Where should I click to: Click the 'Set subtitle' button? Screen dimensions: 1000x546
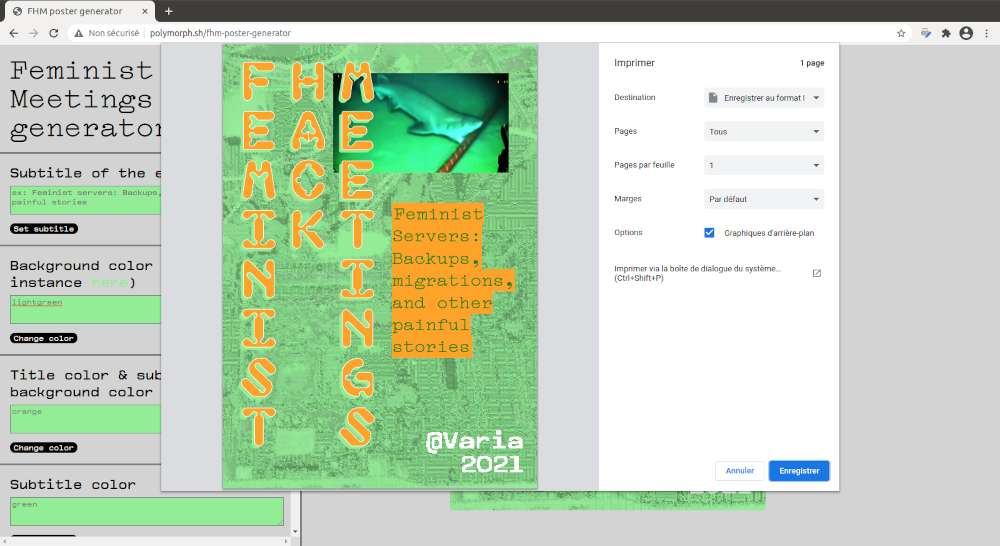43,229
